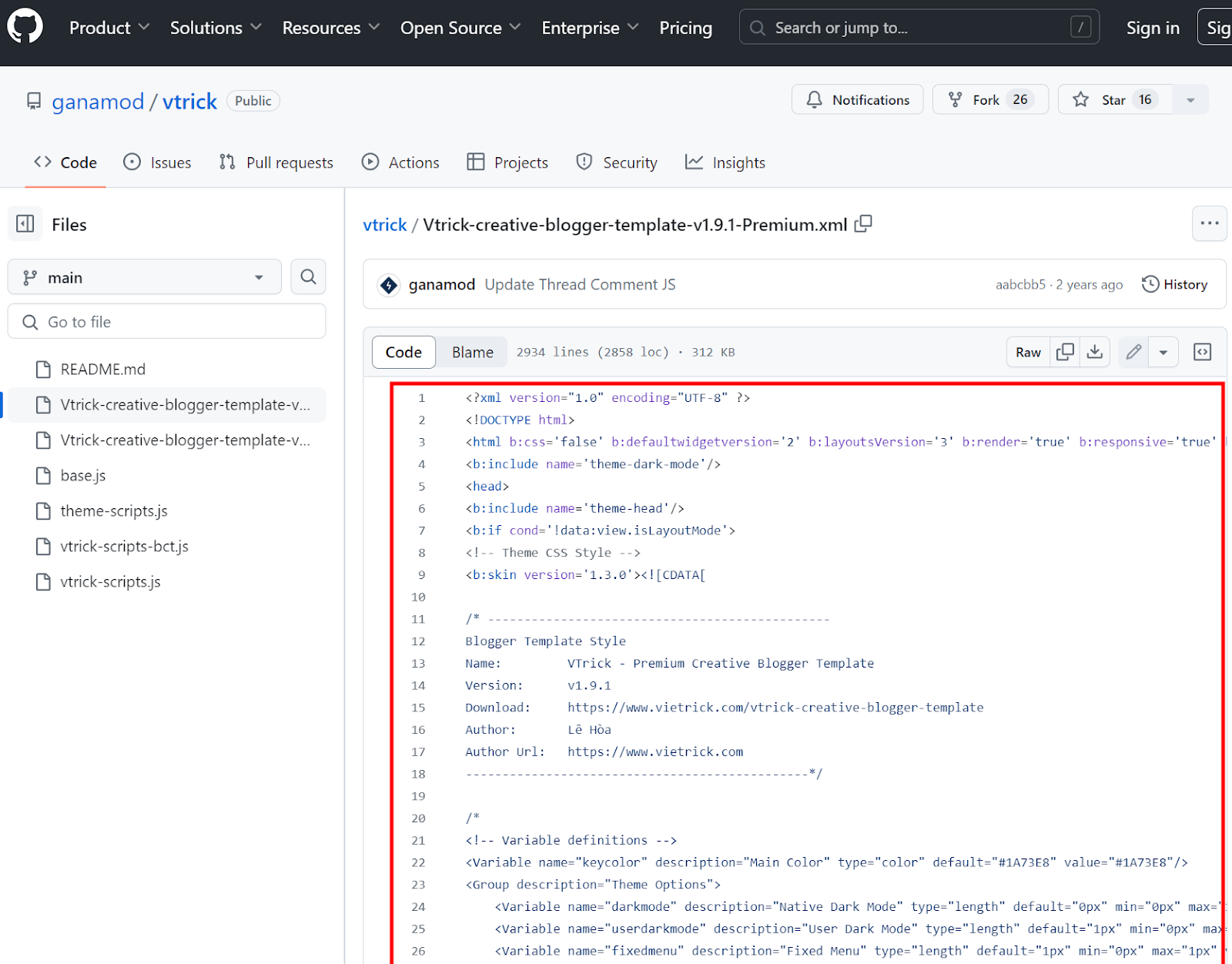
Task: Open the star lists dropdown arrow
Action: [1190, 99]
